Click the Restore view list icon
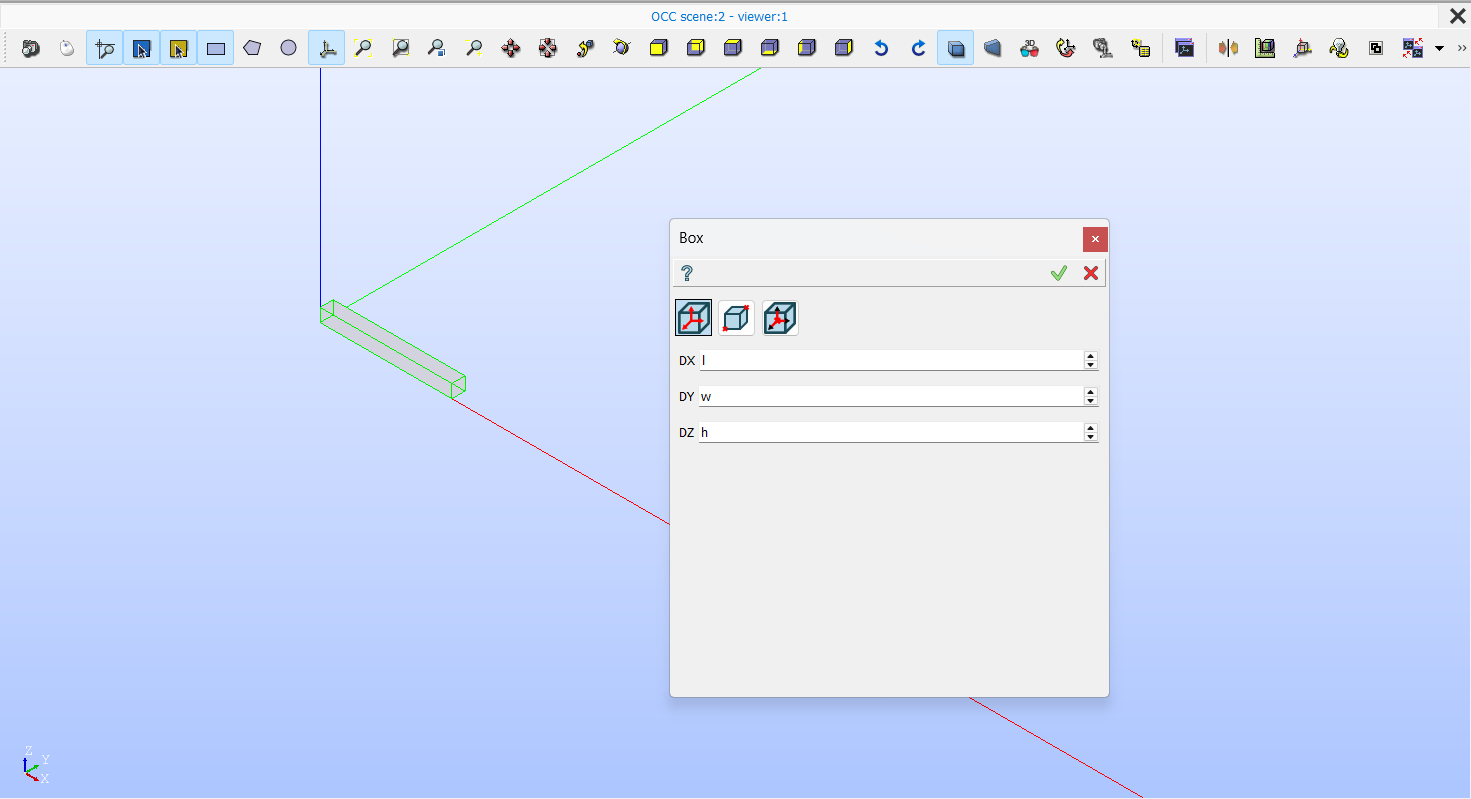The image size is (1471, 799). (x=1140, y=48)
